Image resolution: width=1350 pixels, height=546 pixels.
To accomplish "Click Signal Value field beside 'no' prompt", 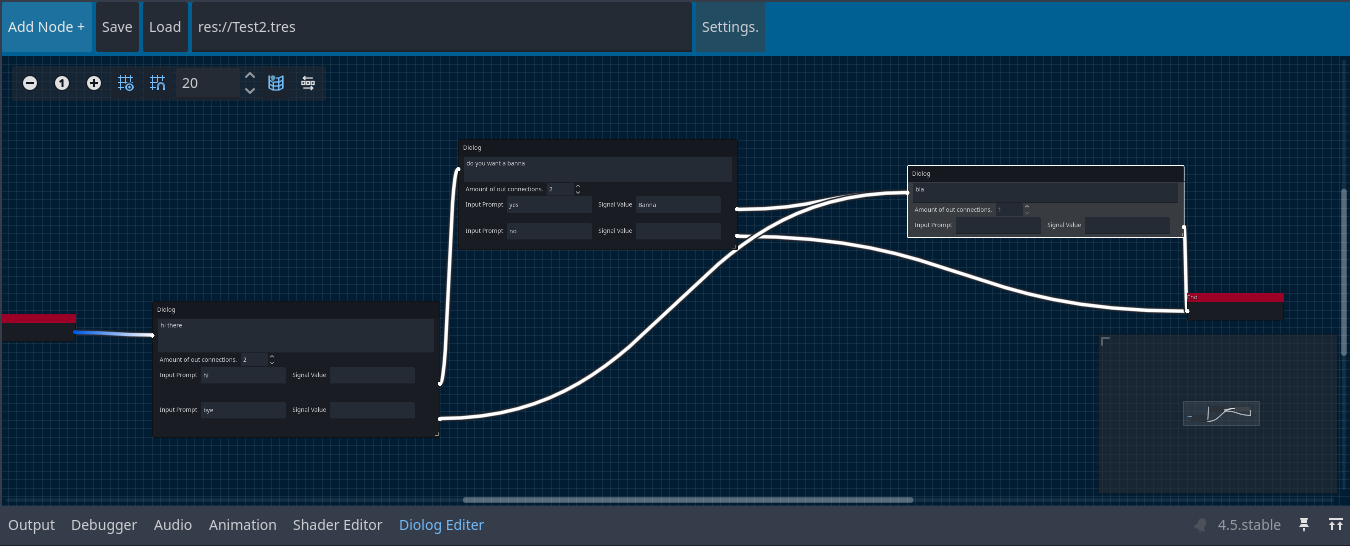I will point(678,231).
